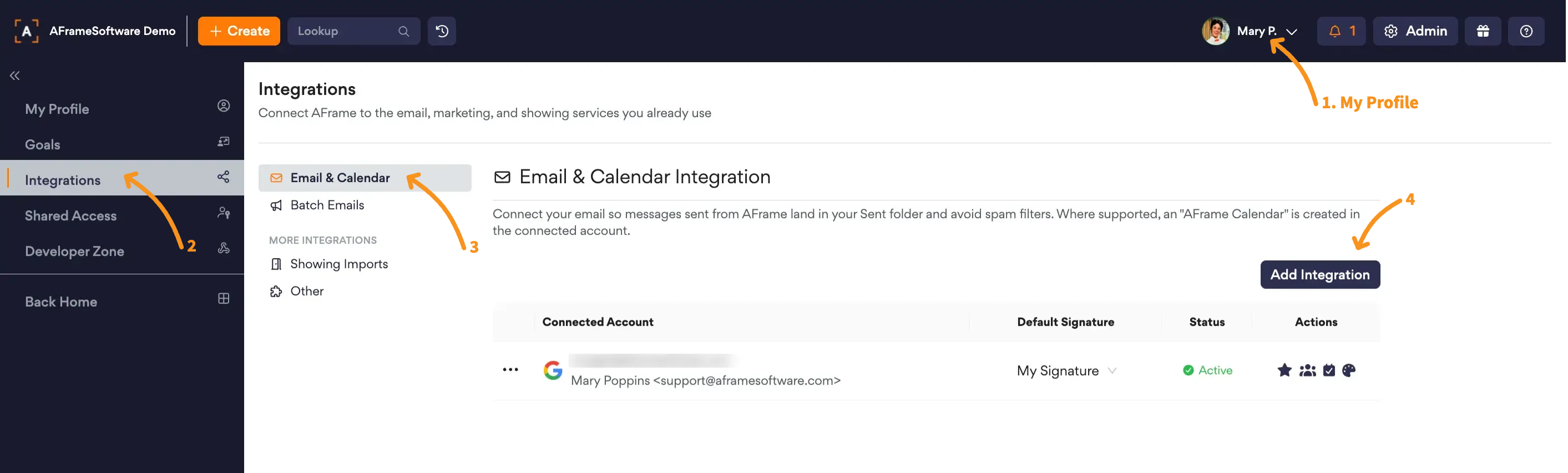Open the Showing Imports tab
Viewport: 1568px width, 473px height.
click(x=365, y=264)
